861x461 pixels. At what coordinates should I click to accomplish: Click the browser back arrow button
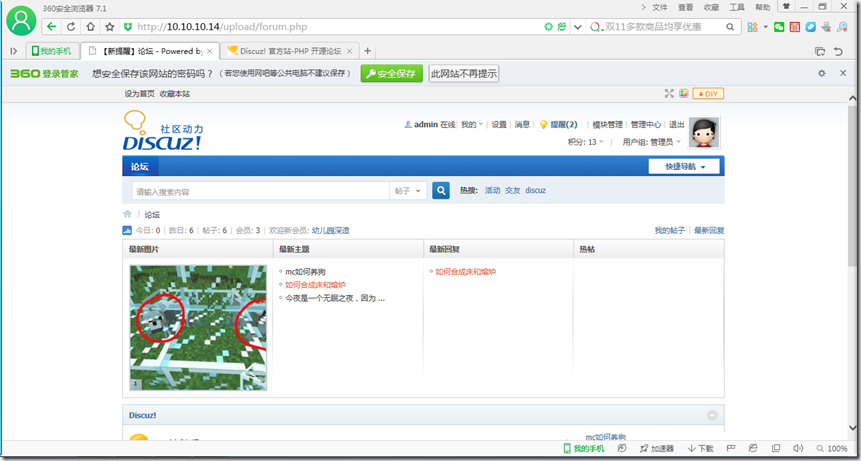52,26
